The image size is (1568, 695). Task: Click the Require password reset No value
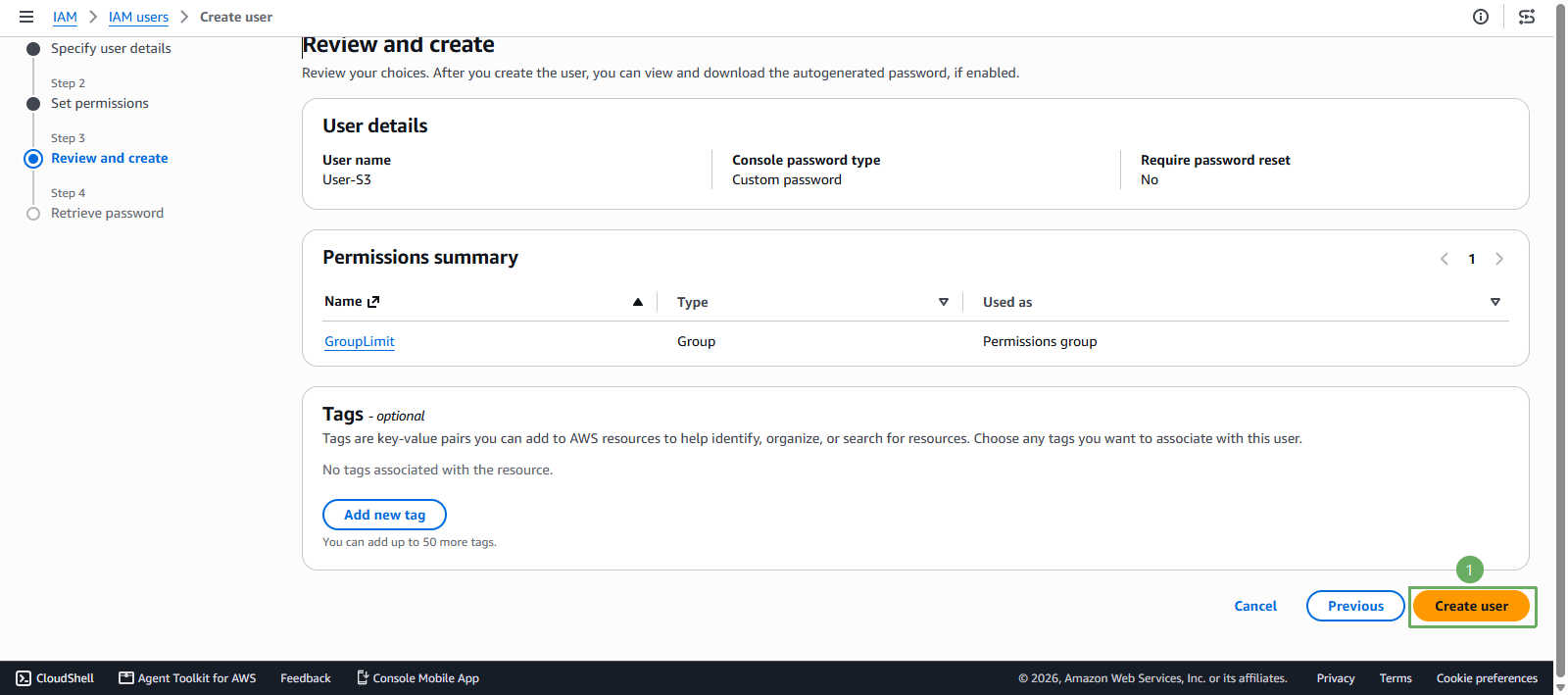point(1150,179)
